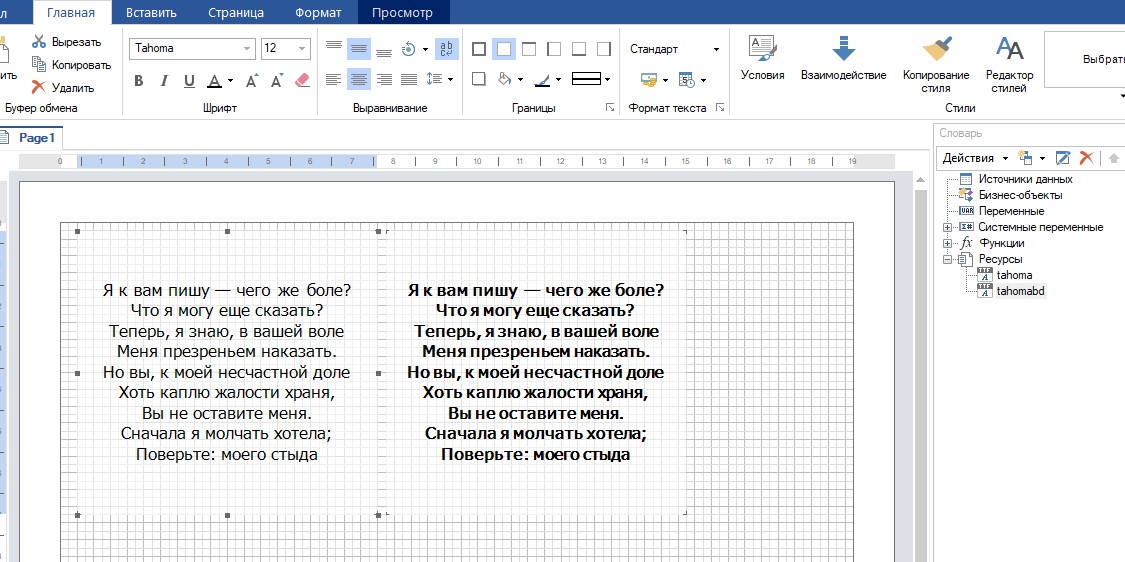Switch to the Главная ribbon tab
This screenshot has height=562, width=1125.
click(70, 12)
